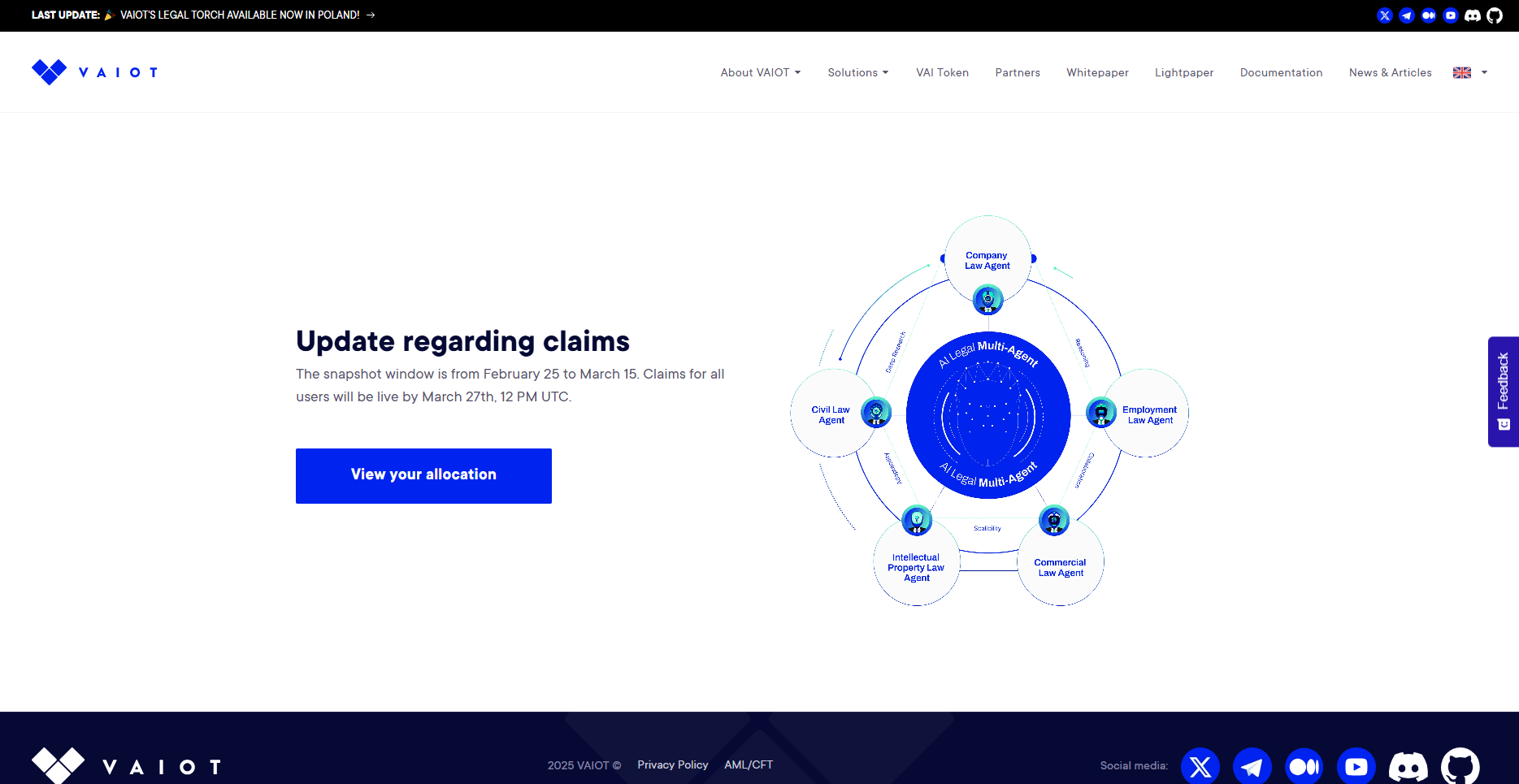Go to News & Articles
The height and width of the screenshot is (784, 1519).
1391,72
